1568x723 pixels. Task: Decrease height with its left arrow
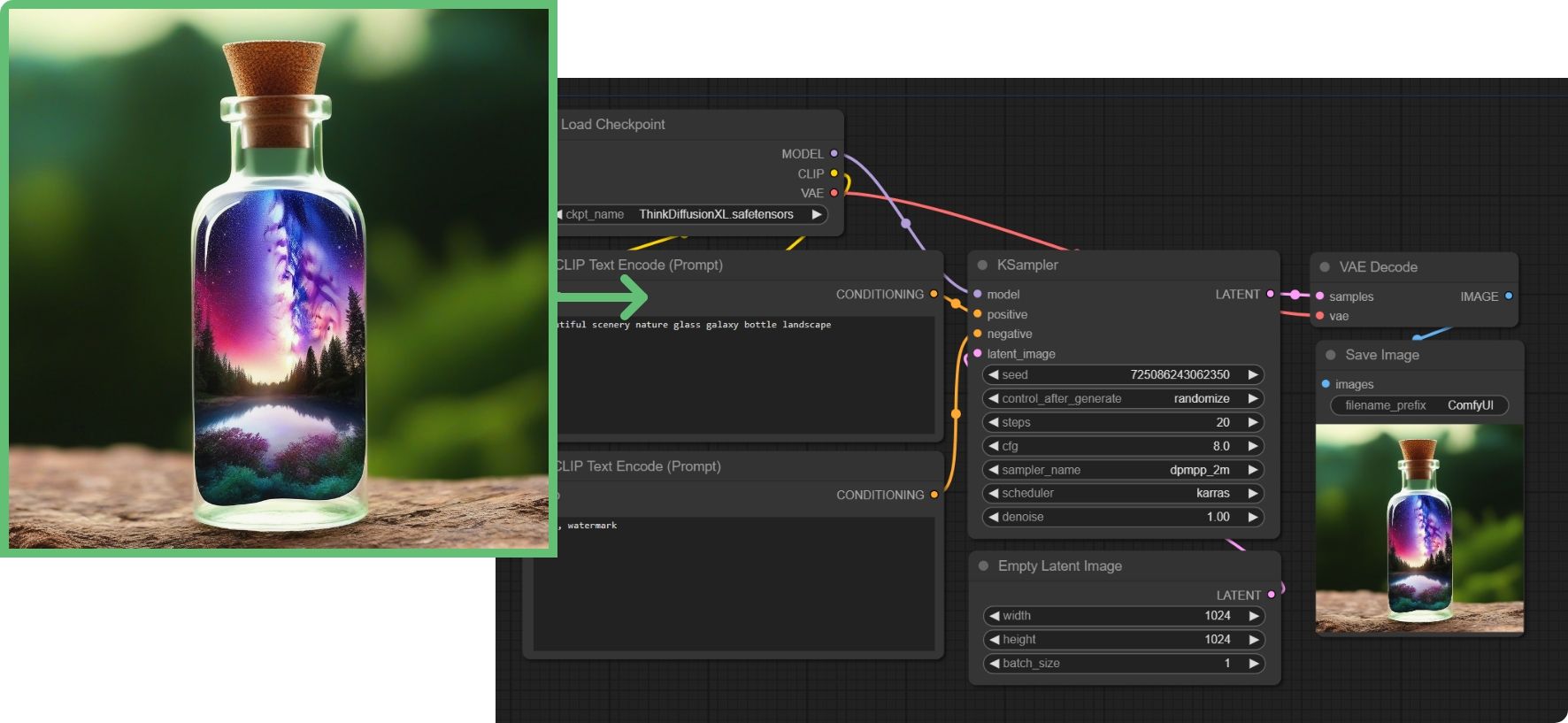(x=995, y=639)
